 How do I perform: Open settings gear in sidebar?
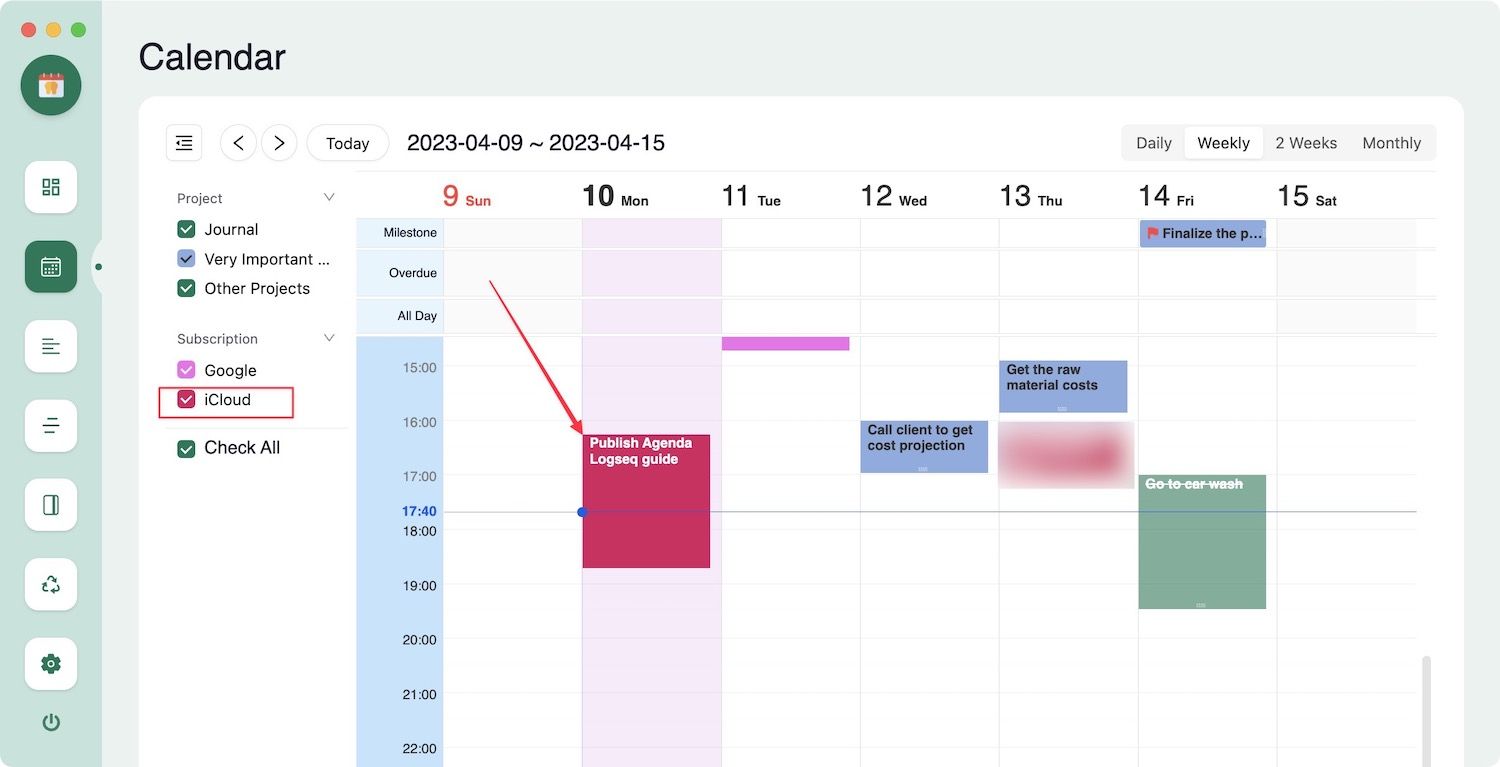[51, 664]
